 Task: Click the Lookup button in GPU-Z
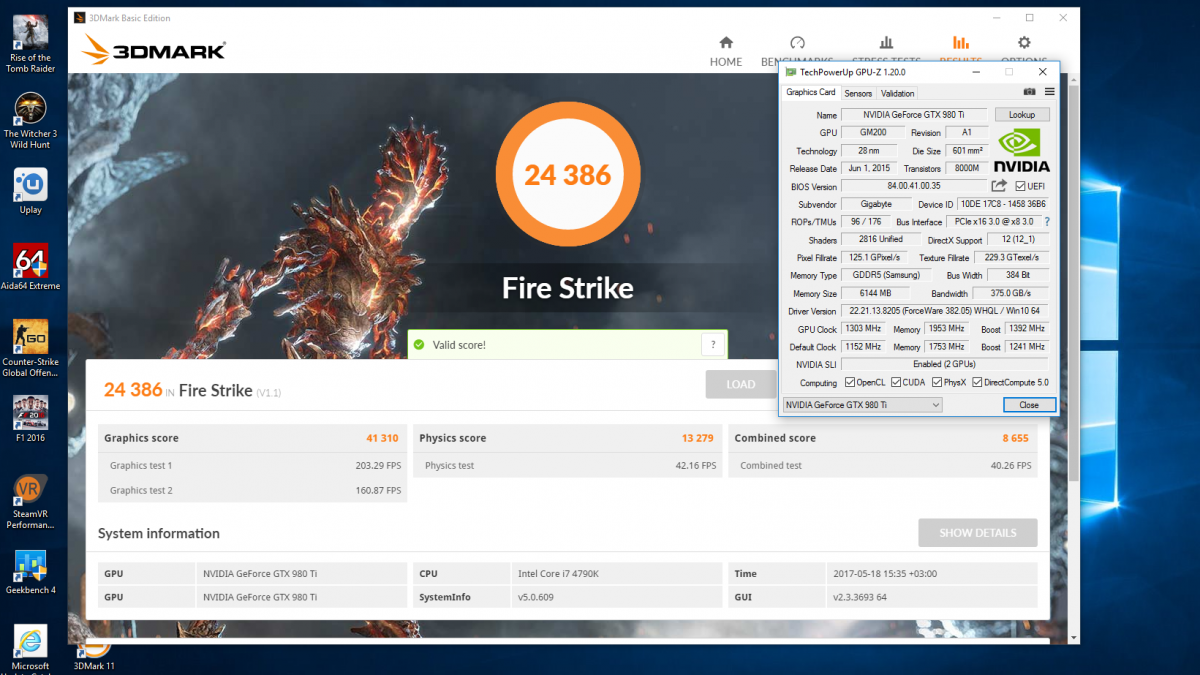pyautogui.click(x=1022, y=115)
